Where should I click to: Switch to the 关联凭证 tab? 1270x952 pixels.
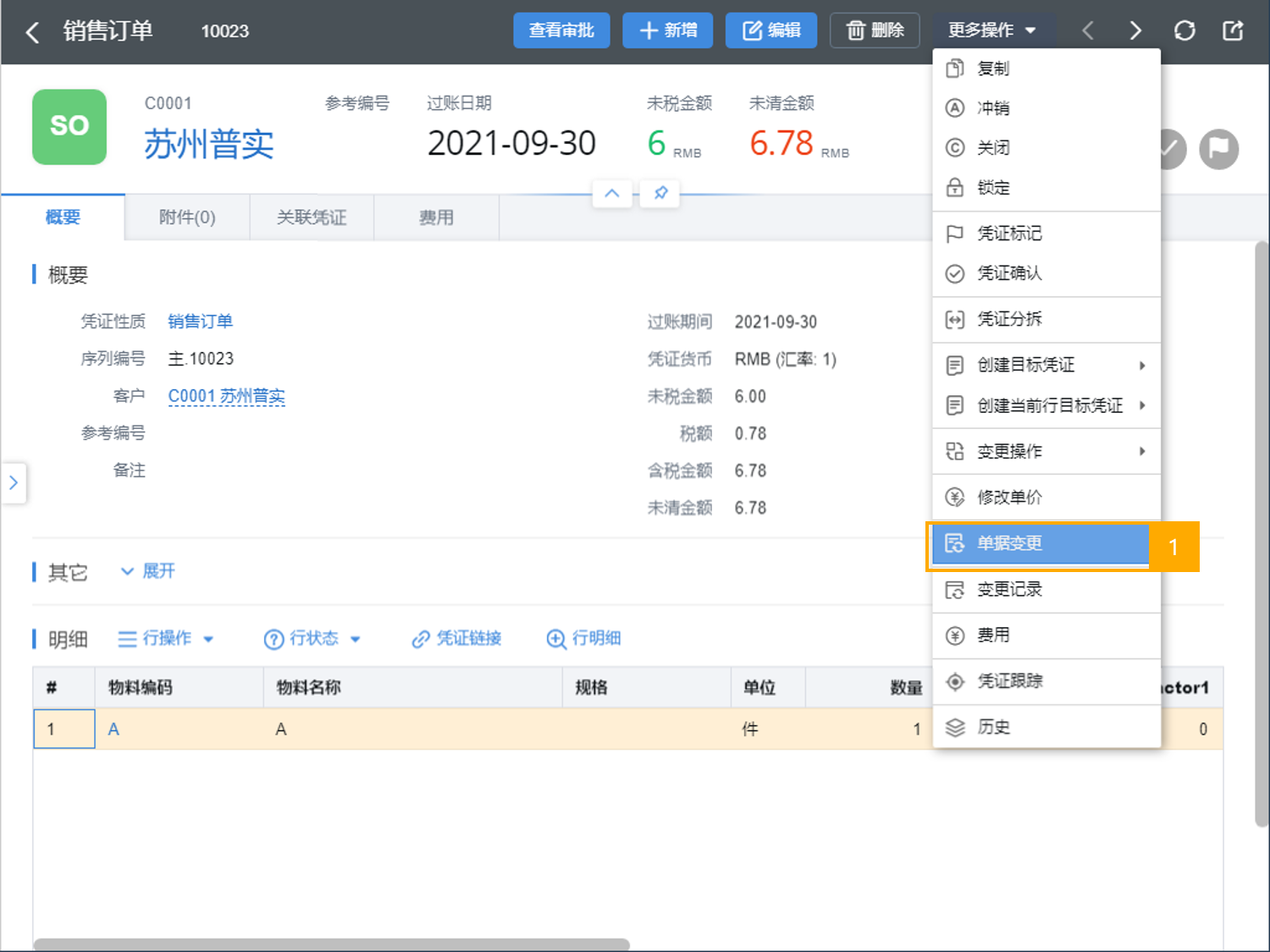pos(312,217)
